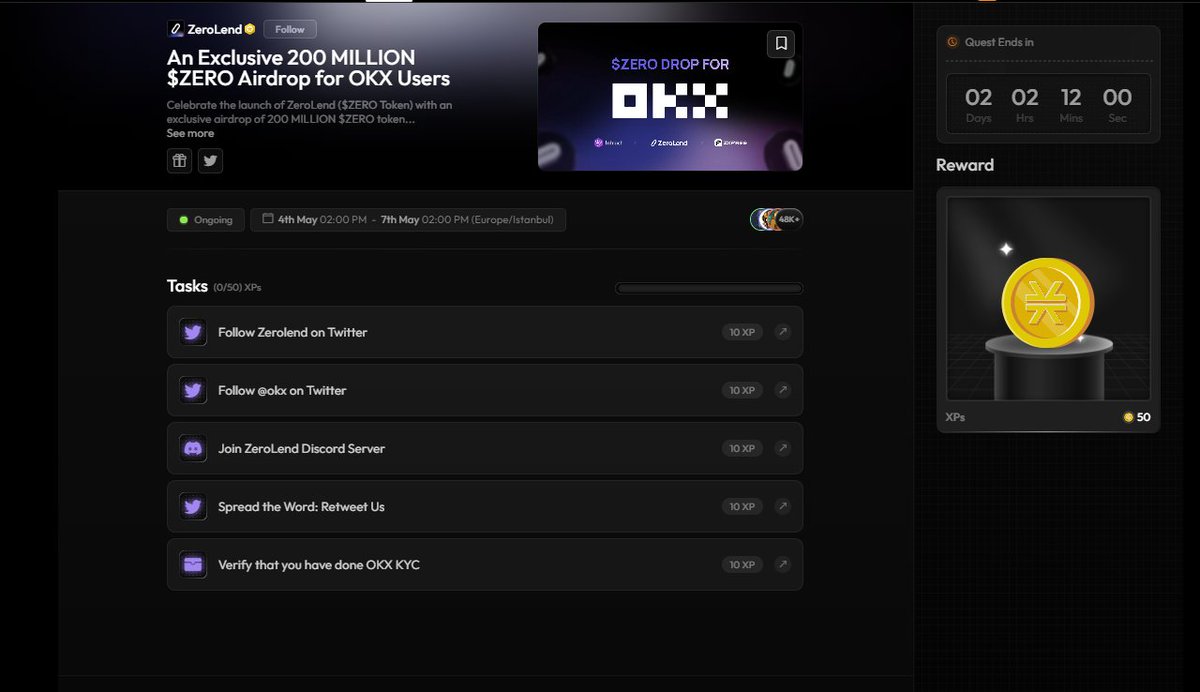
Task: Select the Follow Zerolend on Twitter text
Action: [x=293, y=332]
